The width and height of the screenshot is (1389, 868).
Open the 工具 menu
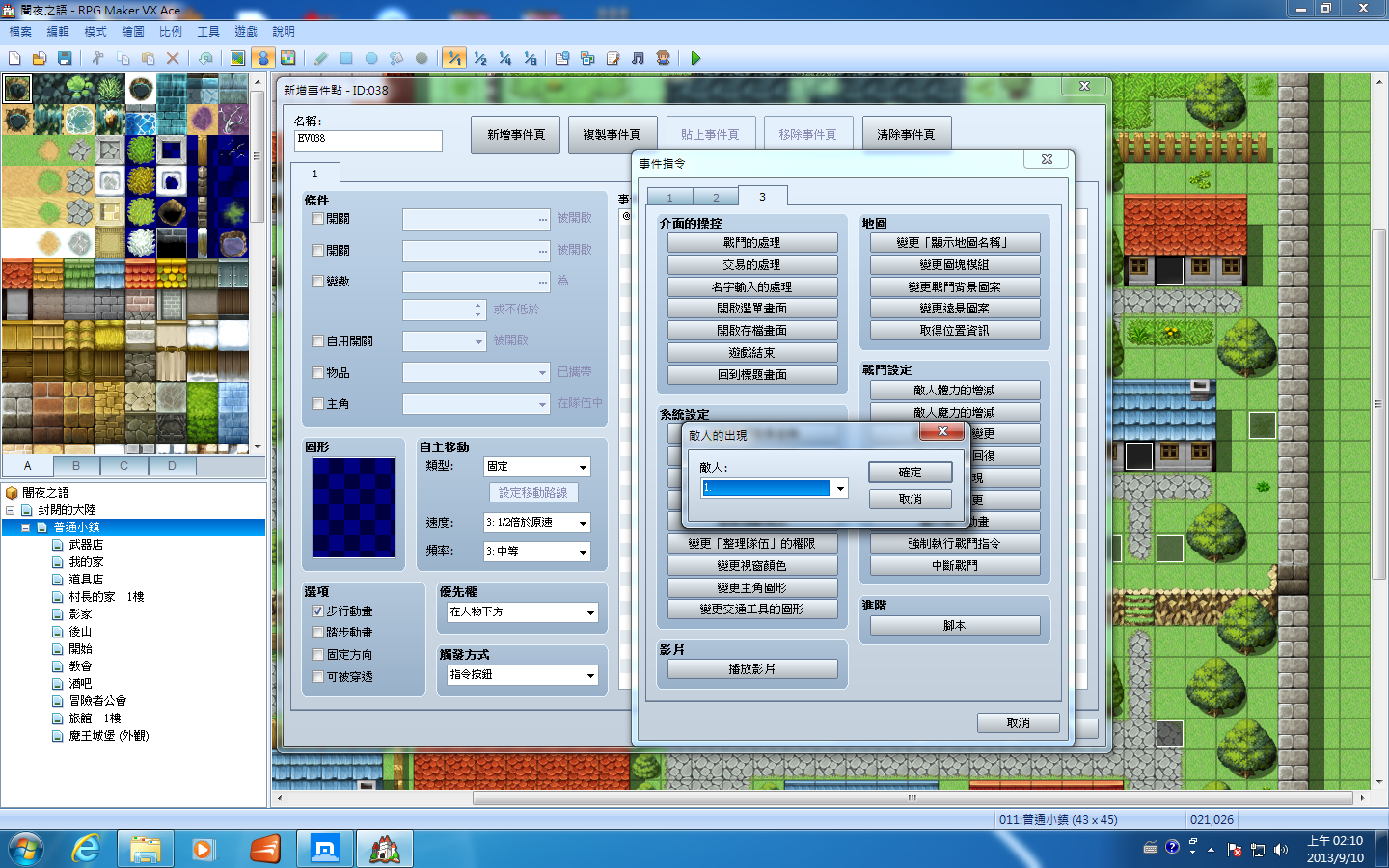coord(208,32)
